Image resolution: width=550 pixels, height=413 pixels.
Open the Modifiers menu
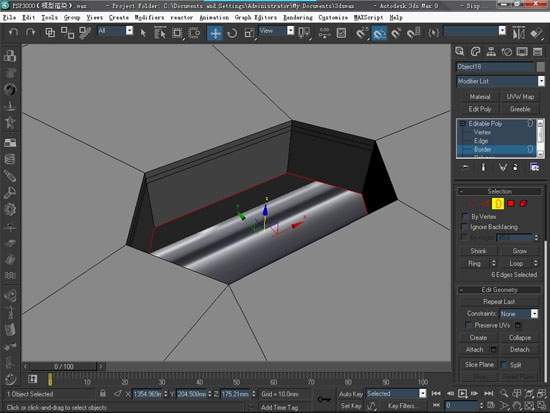[149, 18]
